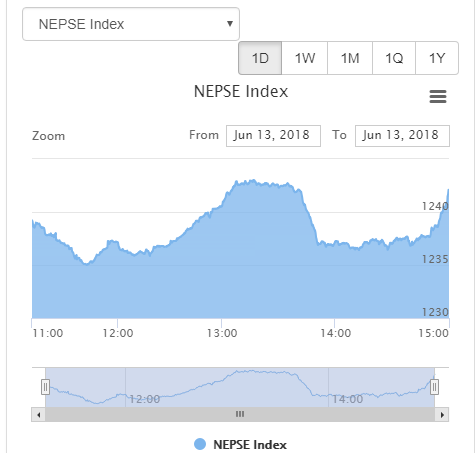Choose the 1Q quarterly range

coord(394,58)
